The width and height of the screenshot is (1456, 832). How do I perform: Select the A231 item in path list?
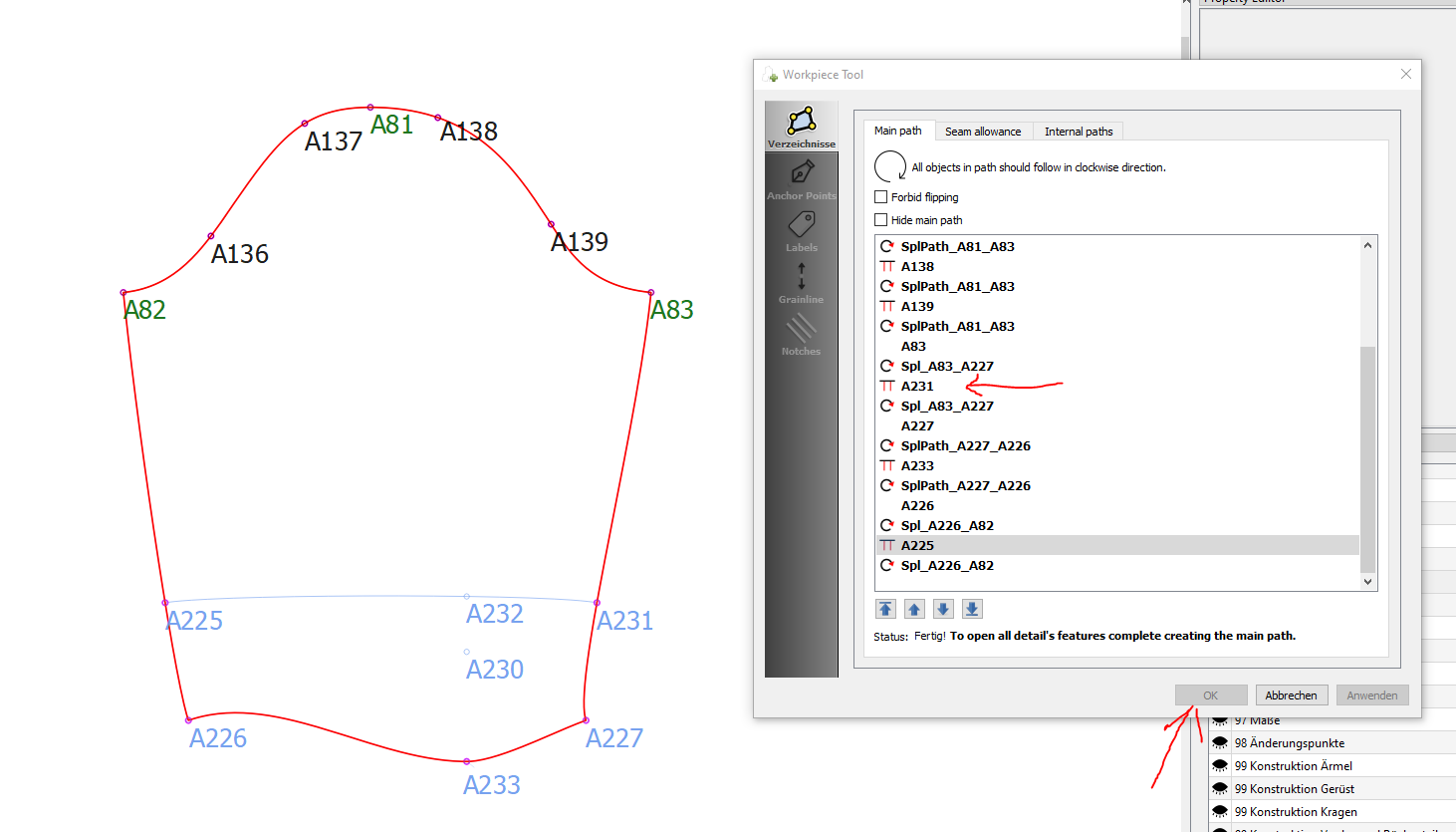(x=917, y=387)
